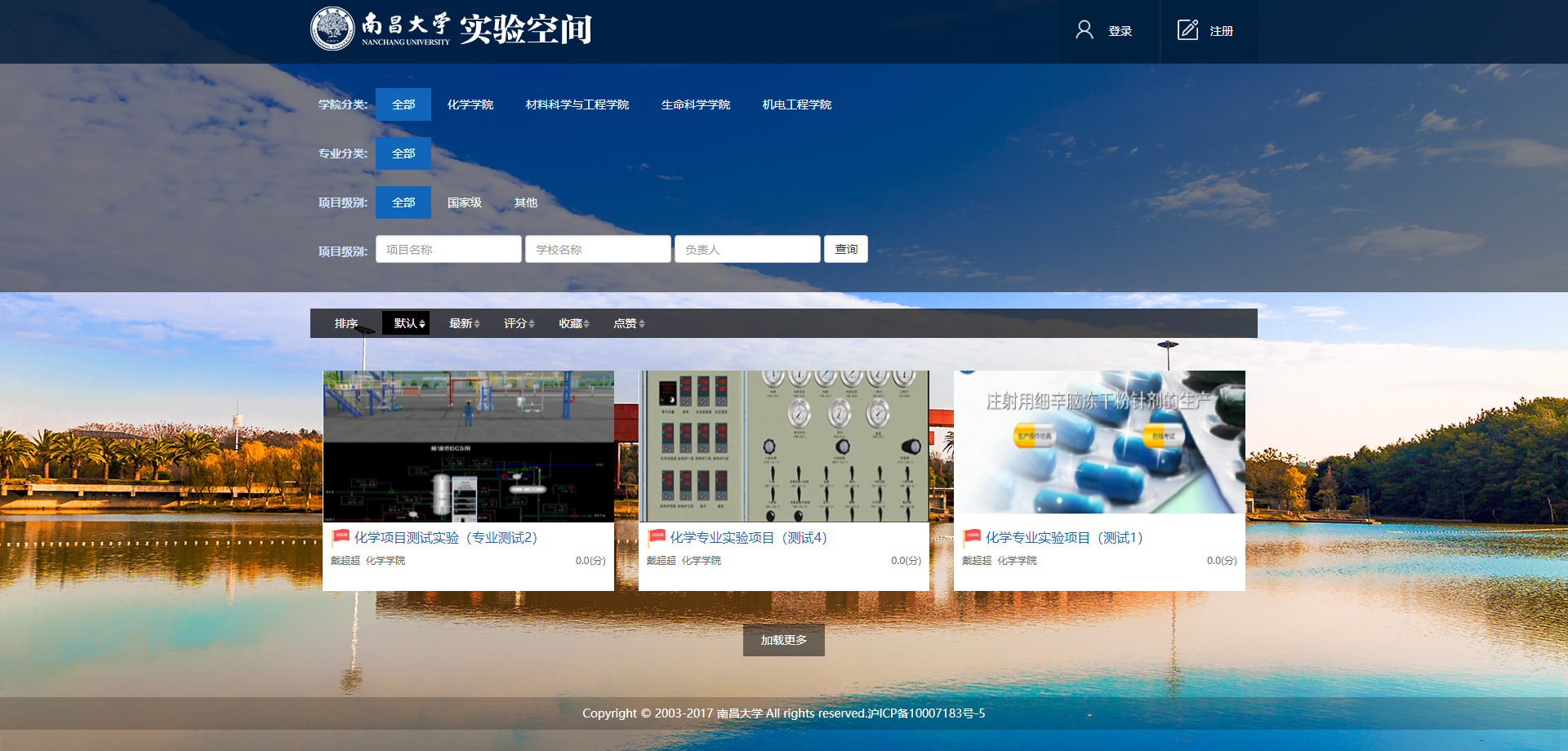The width and height of the screenshot is (1568, 751).
Task: Filter by 化学学院 college
Action: pyautogui.click(x=470, y=104)
